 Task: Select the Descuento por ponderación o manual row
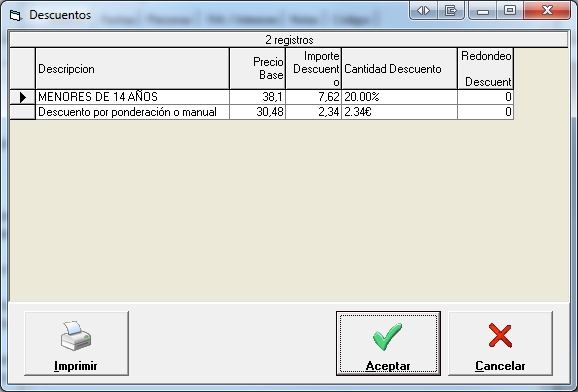(x=261, y=112)
